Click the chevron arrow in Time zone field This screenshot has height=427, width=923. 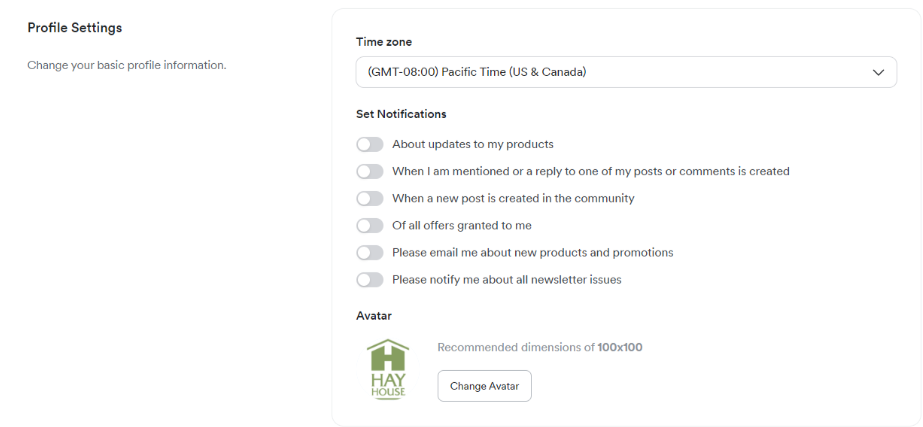click(x=878, y=72)
